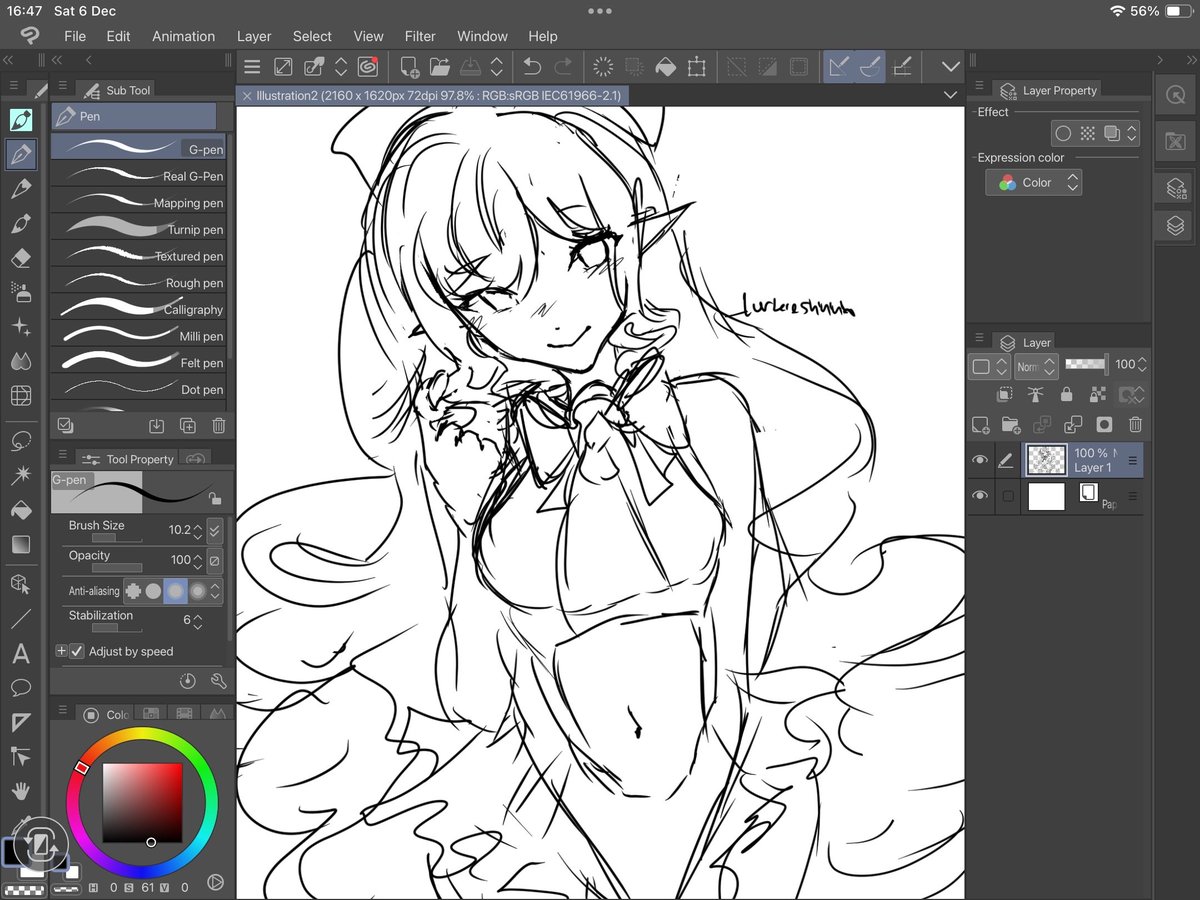
Task: Open the Effect options dropdown arrows
Action: 1131,133
